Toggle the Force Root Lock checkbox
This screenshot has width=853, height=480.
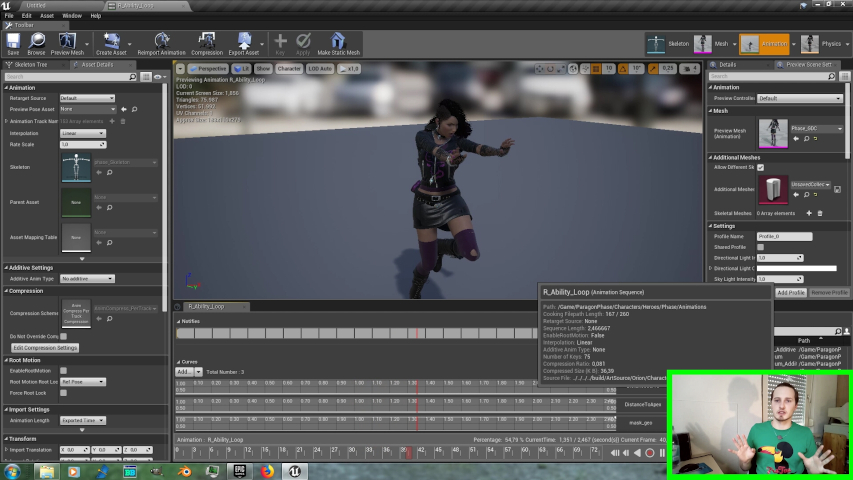[64, 393]
